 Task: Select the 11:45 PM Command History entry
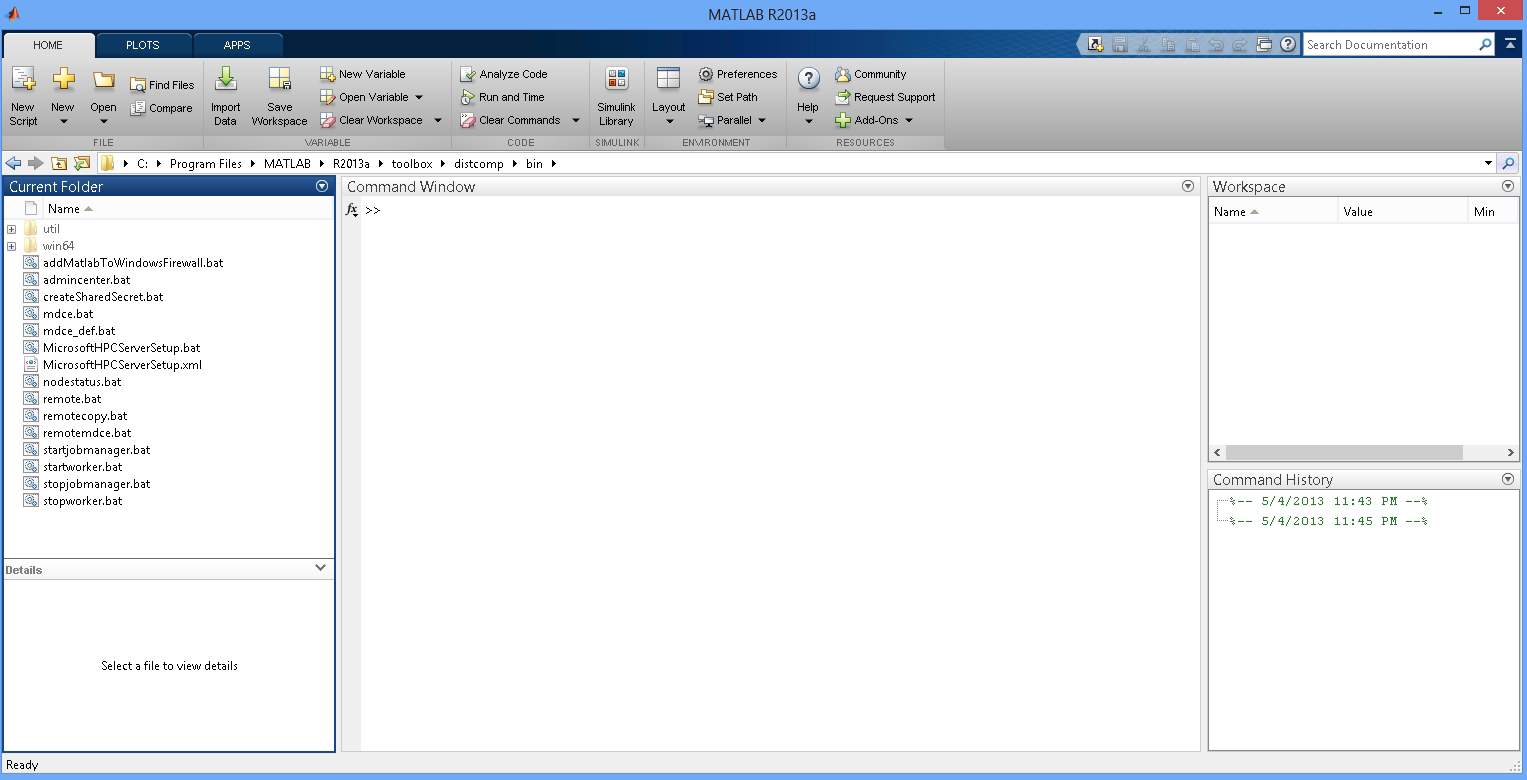tap(1328, 521)
